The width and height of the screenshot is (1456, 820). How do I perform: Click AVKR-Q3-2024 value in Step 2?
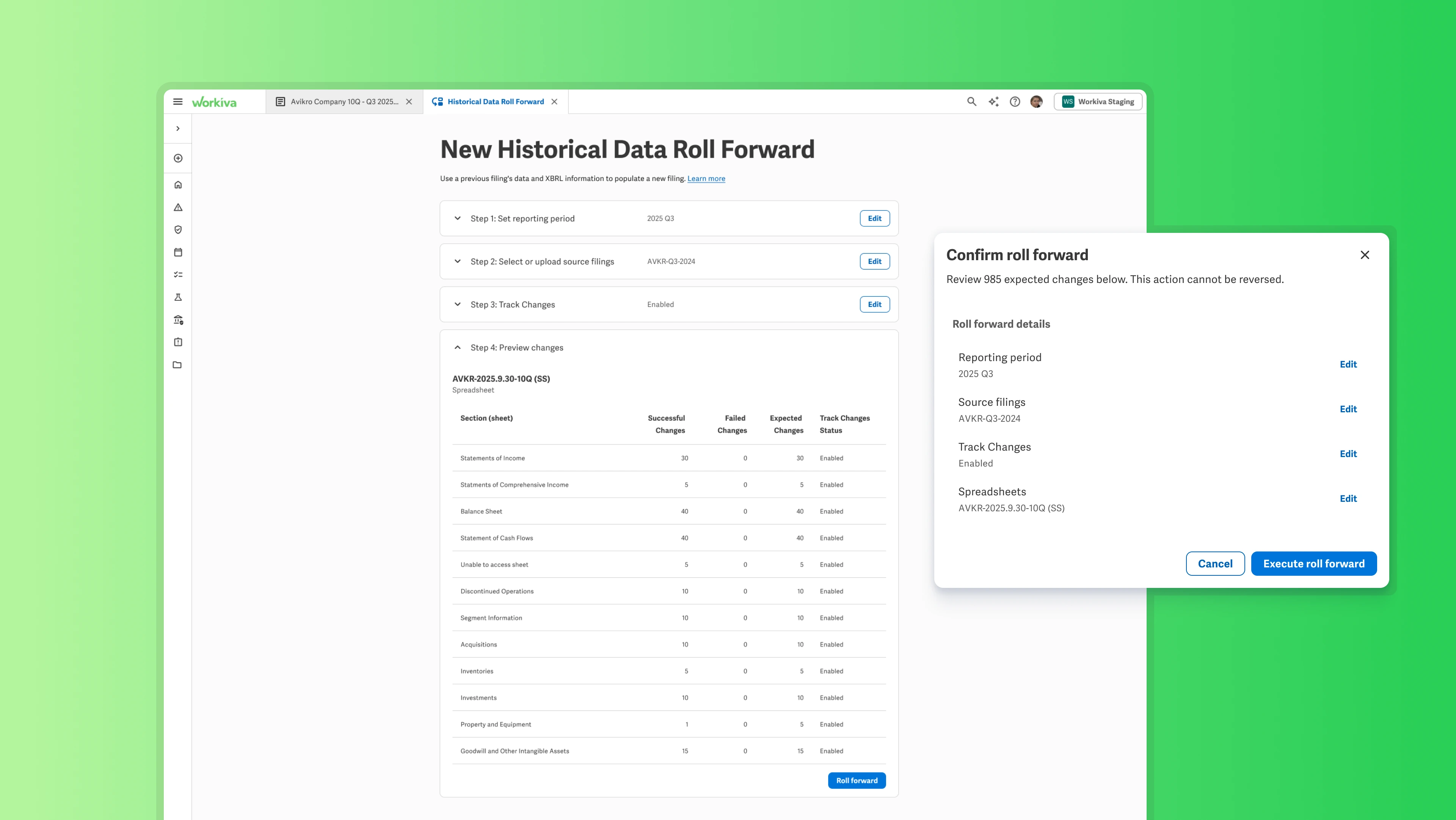coord(671,261)
